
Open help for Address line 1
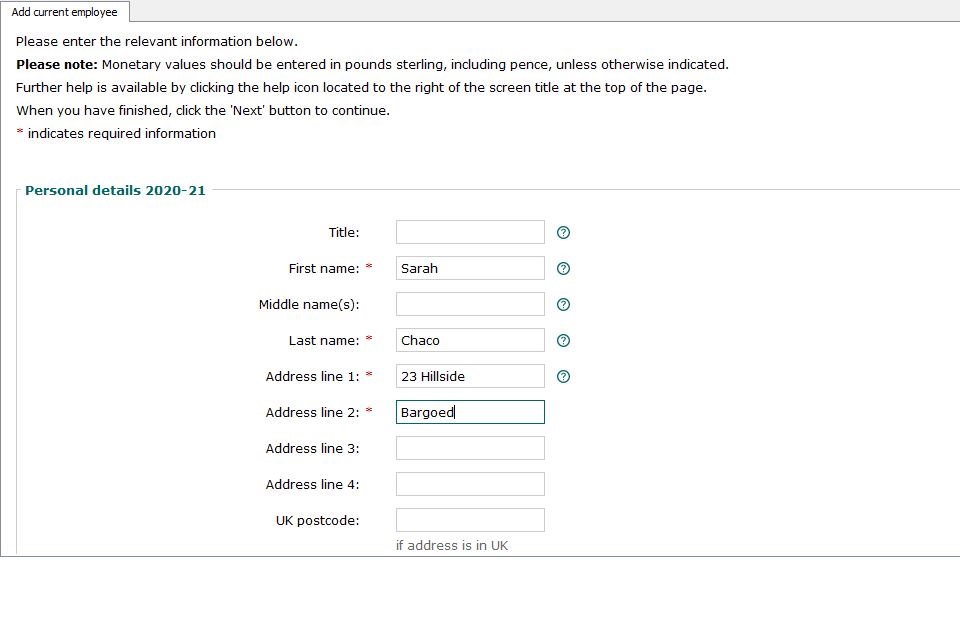pyautogui.click(x=563, y=376)
